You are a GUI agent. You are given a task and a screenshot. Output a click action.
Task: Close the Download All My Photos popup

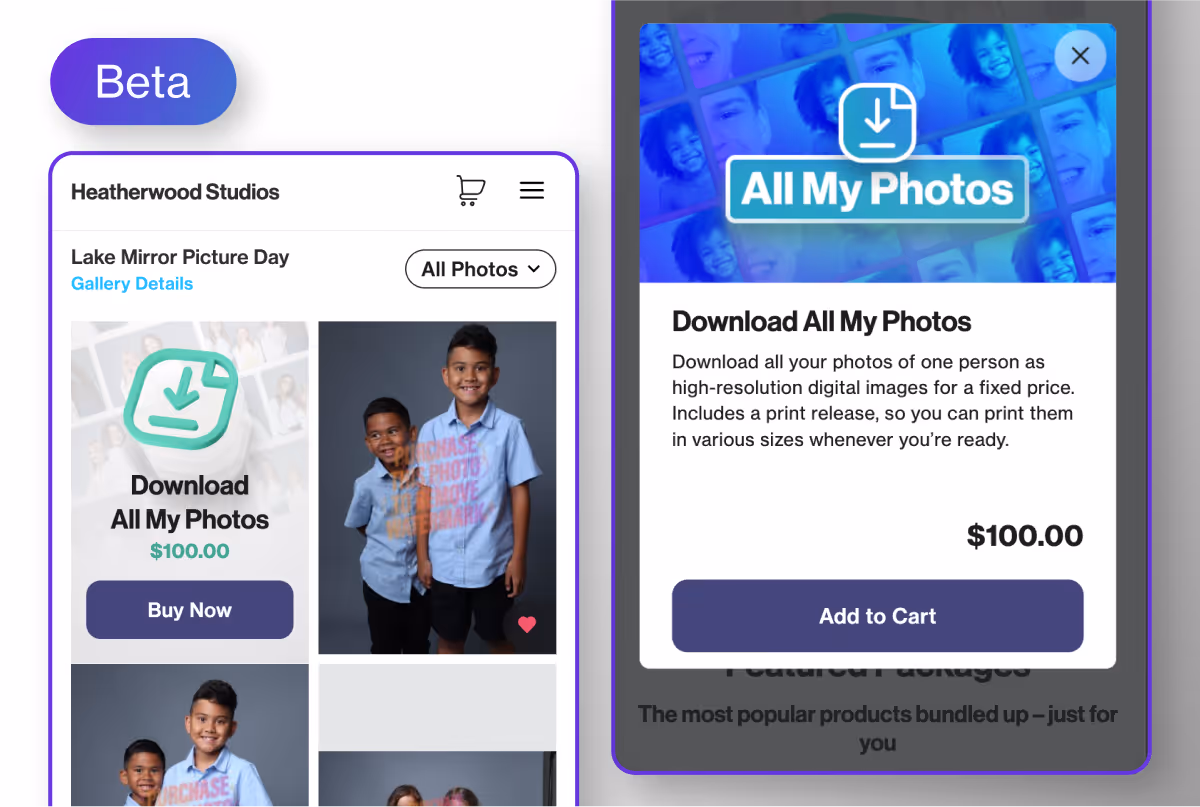[x=1080, y=56]
